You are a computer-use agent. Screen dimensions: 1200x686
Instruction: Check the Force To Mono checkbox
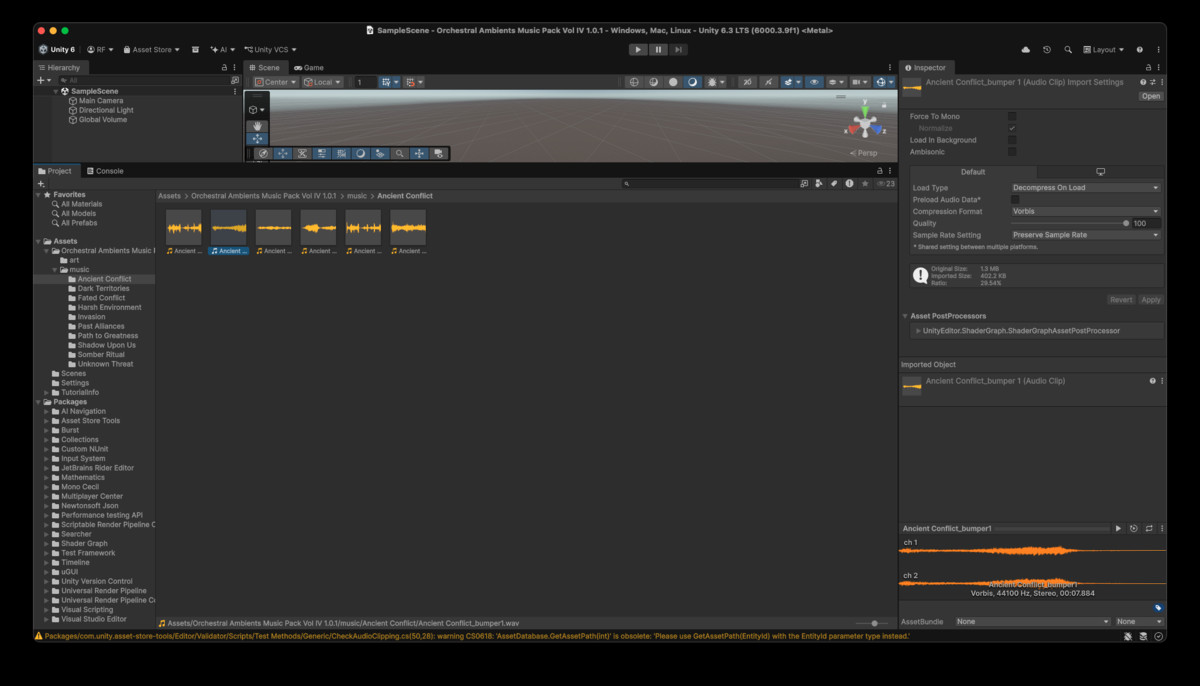[1012, 116]
